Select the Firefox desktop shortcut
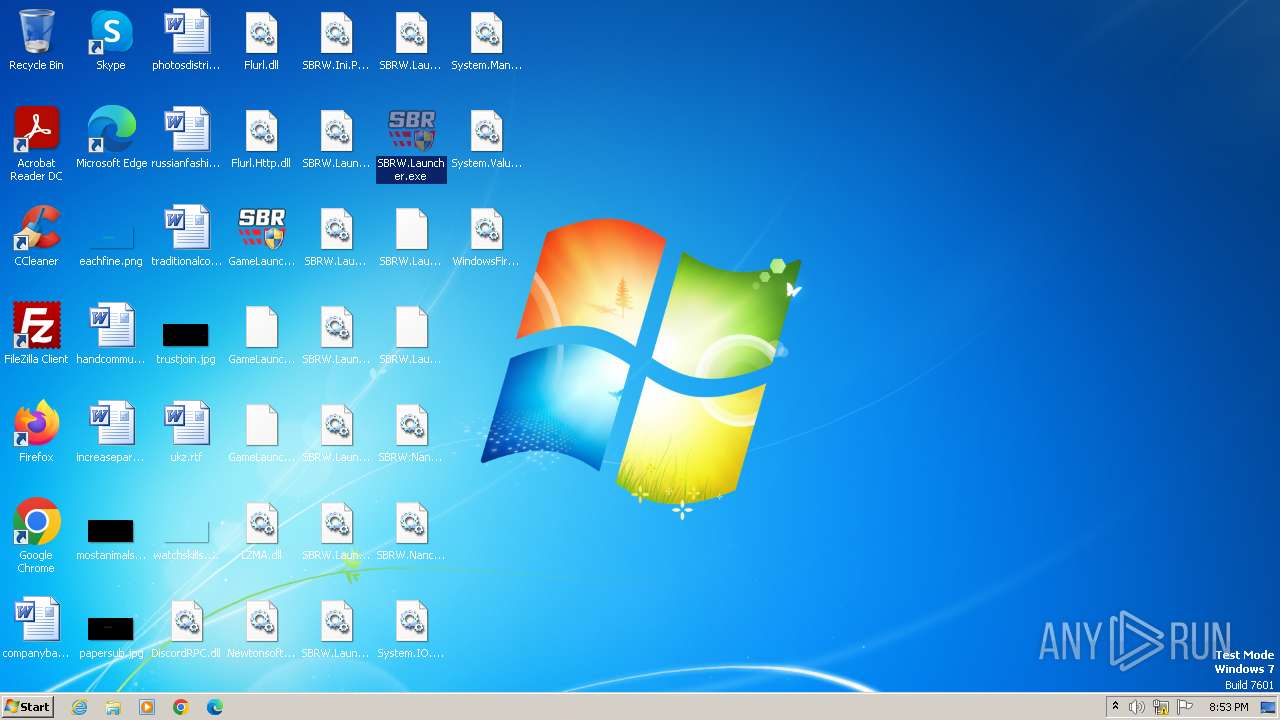This screenshot has width=1280, height=720. pos(36,433)
